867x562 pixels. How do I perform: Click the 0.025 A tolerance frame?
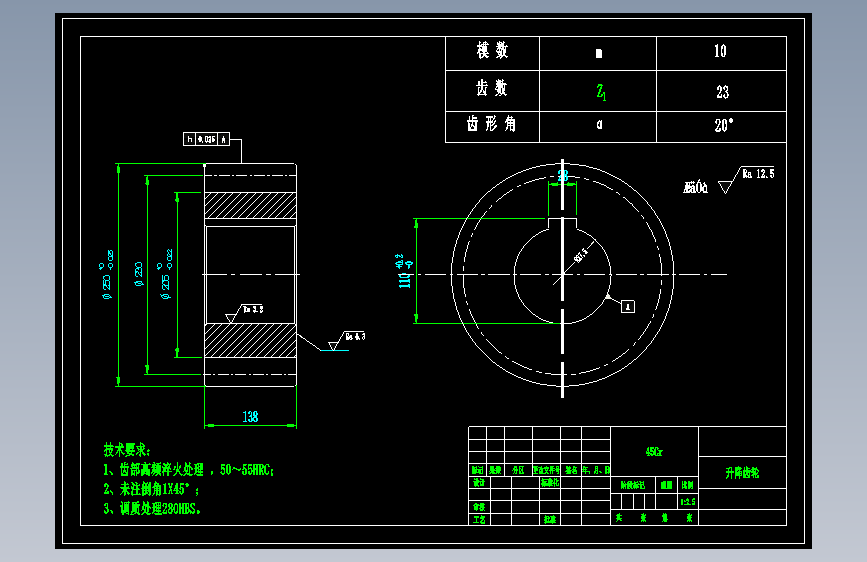click(206, 139)
